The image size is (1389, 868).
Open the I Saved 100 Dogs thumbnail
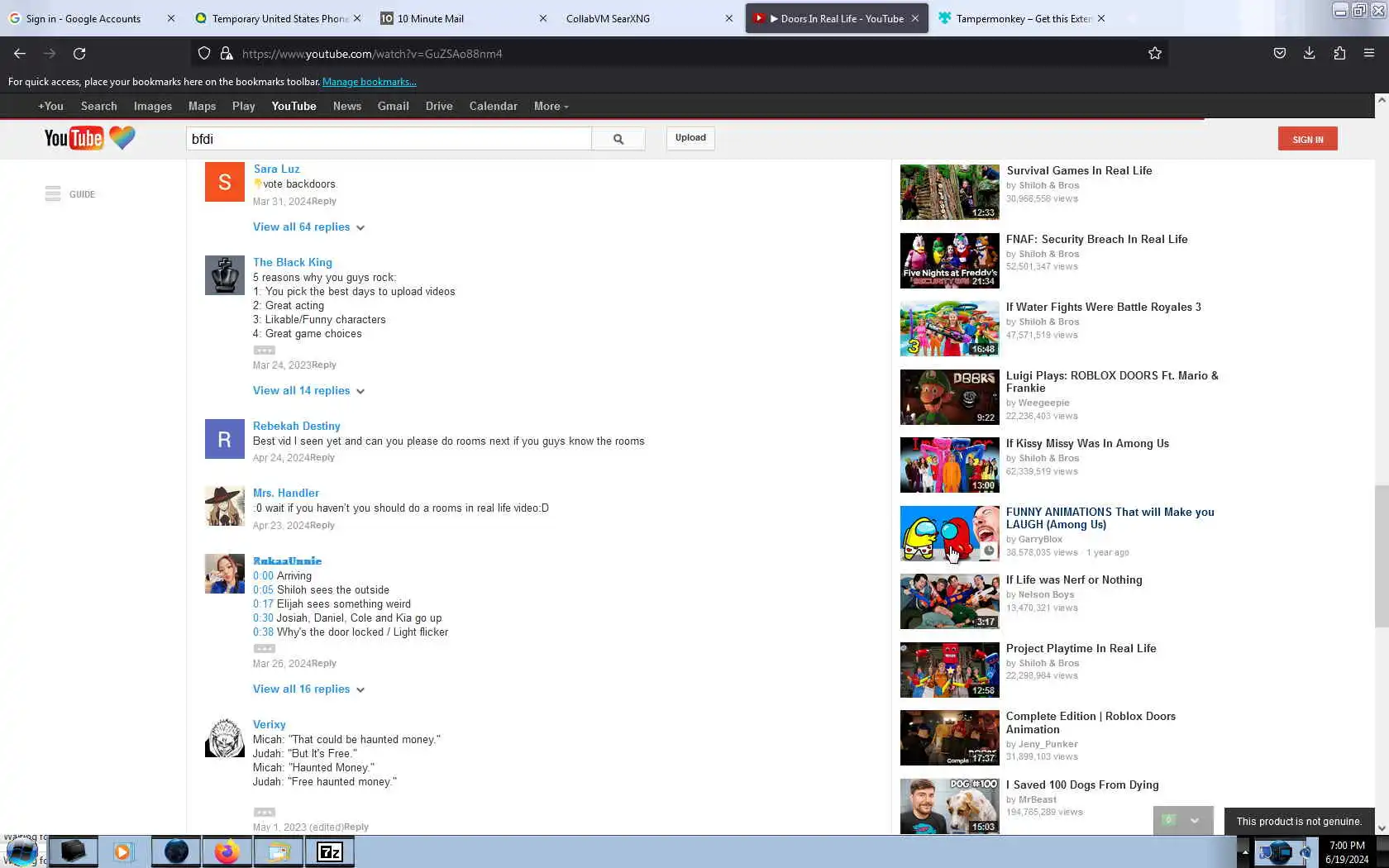[949, 806]
